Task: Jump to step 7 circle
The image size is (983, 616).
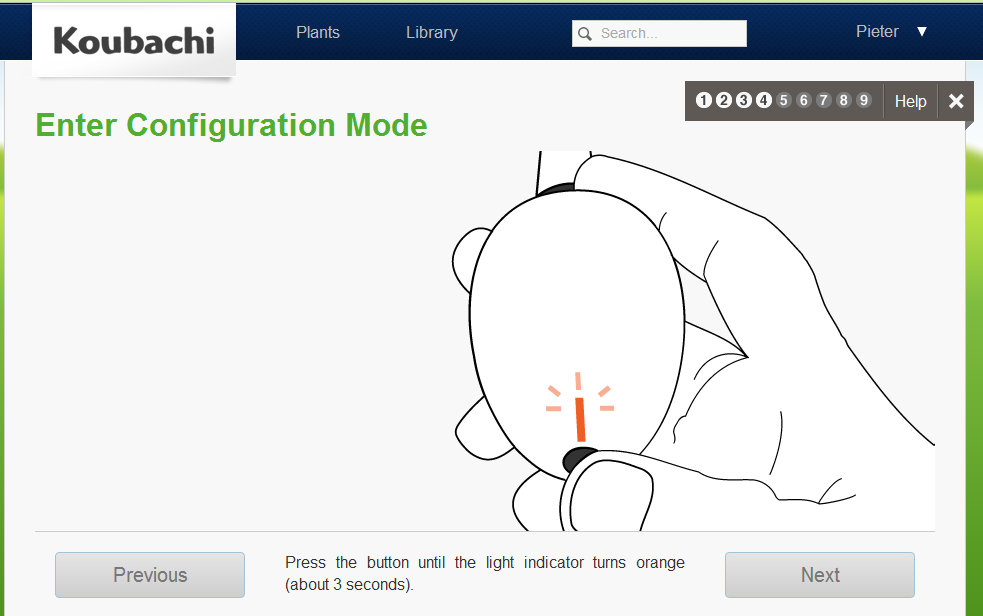Action: click(x=824, y=100)
